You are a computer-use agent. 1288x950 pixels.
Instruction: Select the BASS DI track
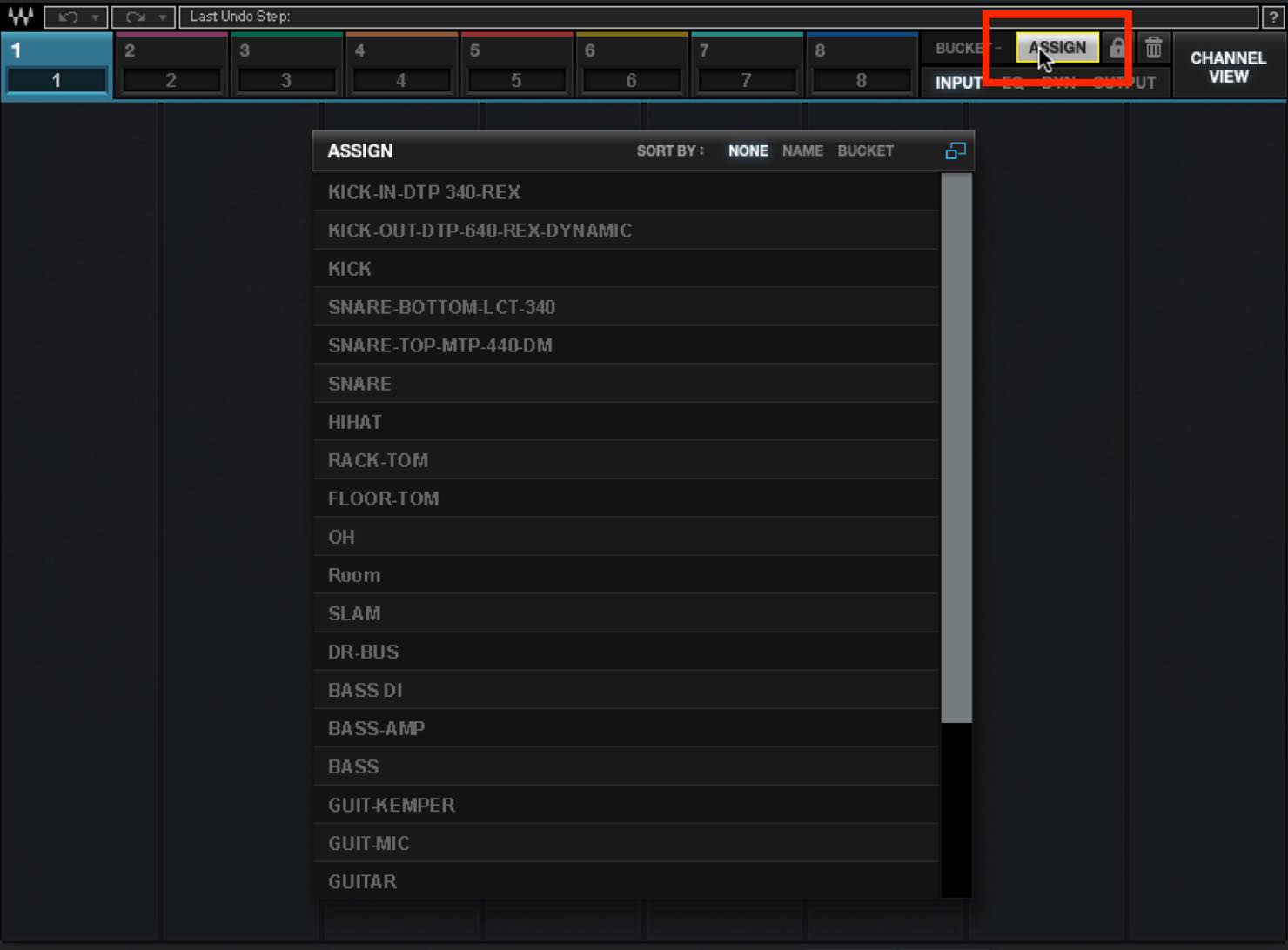point(627,690)
